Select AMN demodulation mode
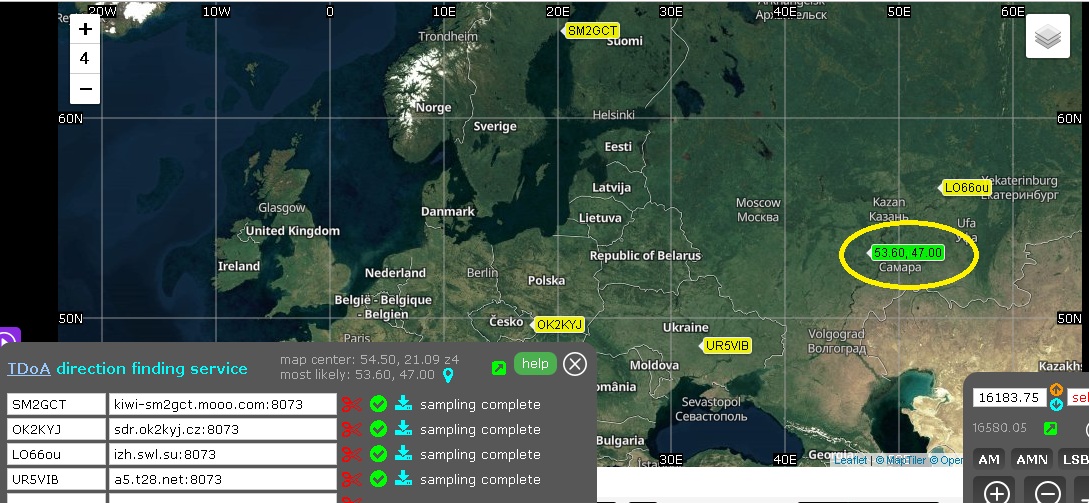This screenshot has width=1089, height=503. 1031,459
